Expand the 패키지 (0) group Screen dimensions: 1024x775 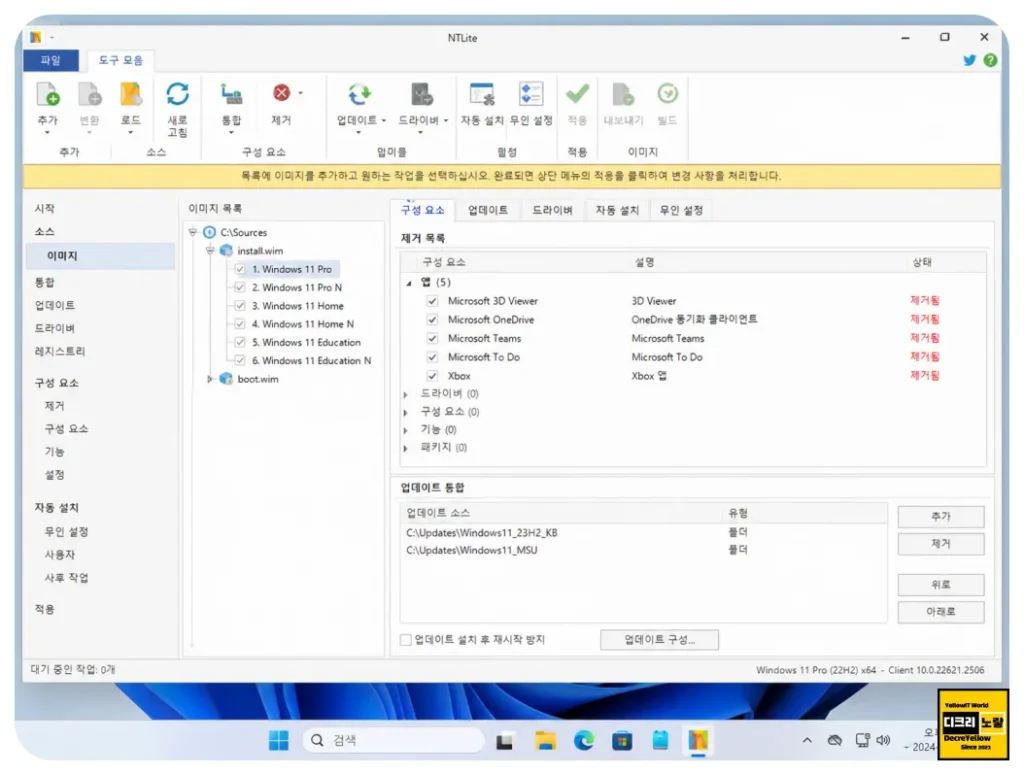coord(406,449)
